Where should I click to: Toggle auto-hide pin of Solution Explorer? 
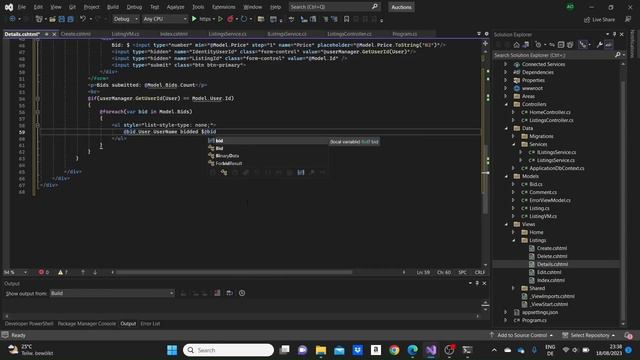point(614,34)
